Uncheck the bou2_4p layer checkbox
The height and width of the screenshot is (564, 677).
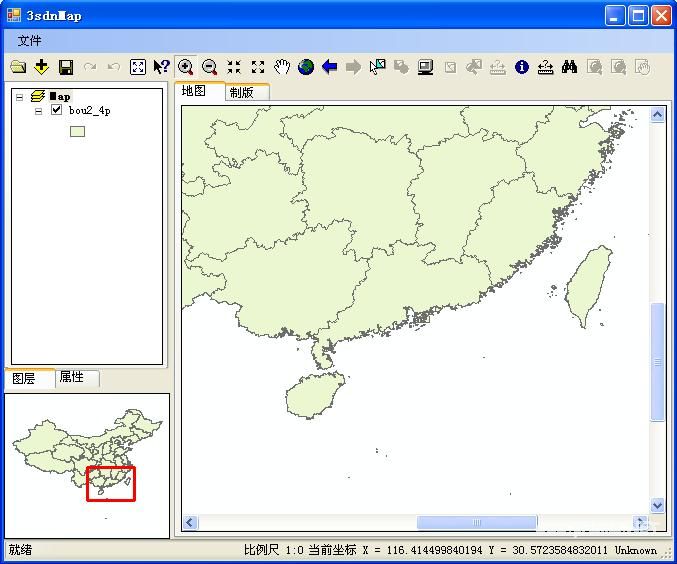57,111
